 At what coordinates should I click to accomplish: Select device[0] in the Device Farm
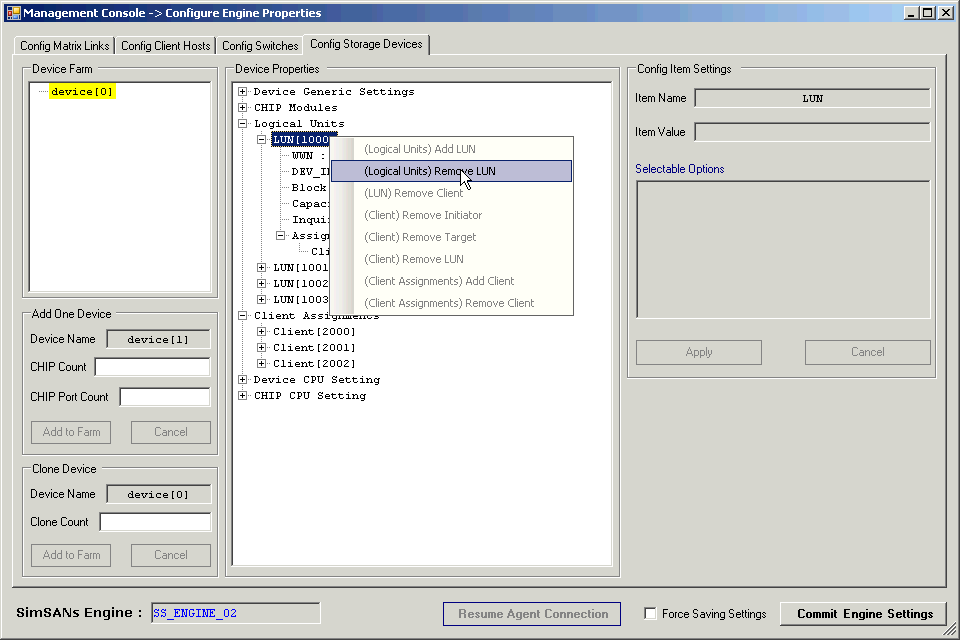pos(82,91)
